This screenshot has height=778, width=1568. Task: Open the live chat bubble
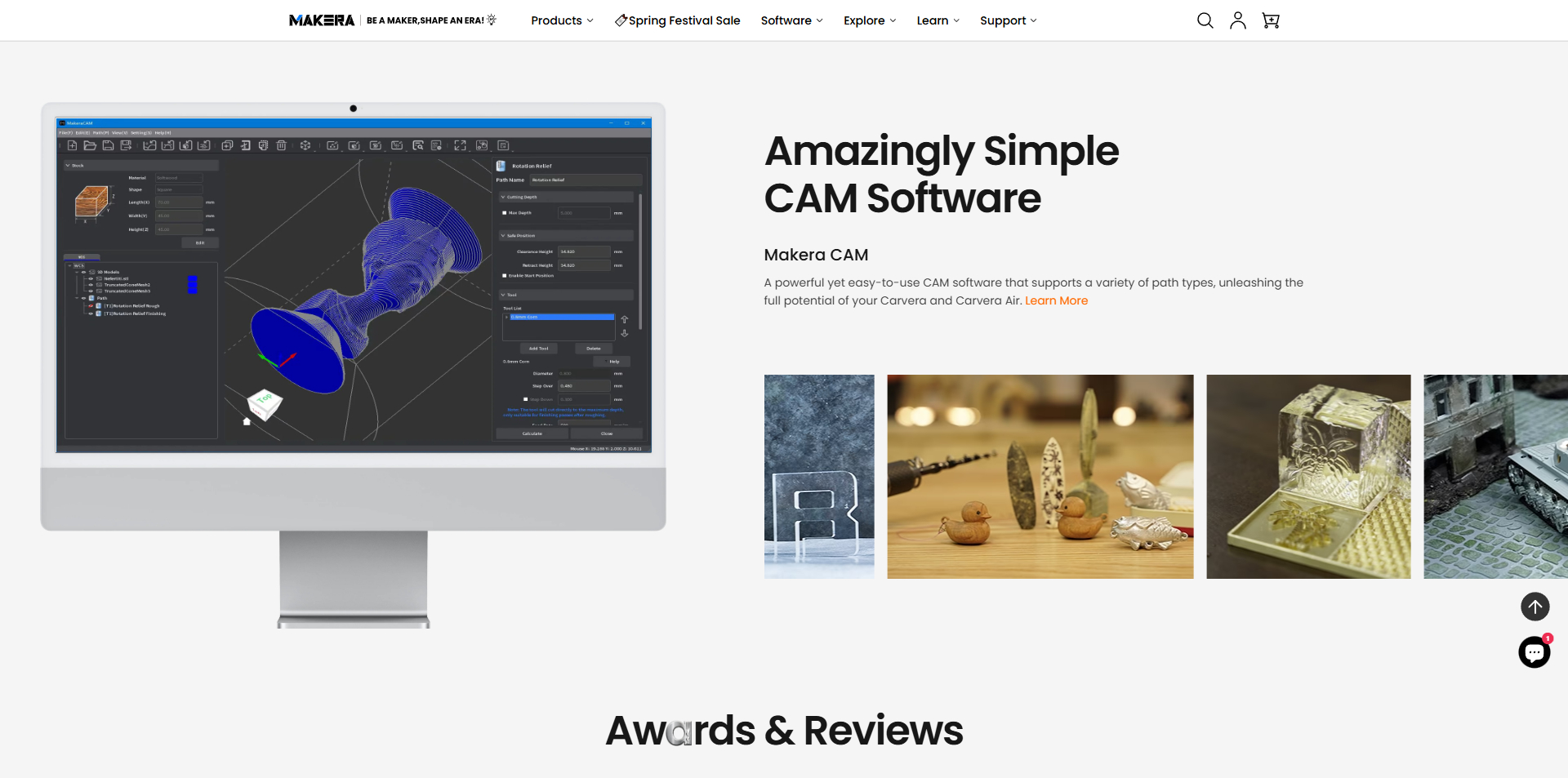tap(1535, 652)
